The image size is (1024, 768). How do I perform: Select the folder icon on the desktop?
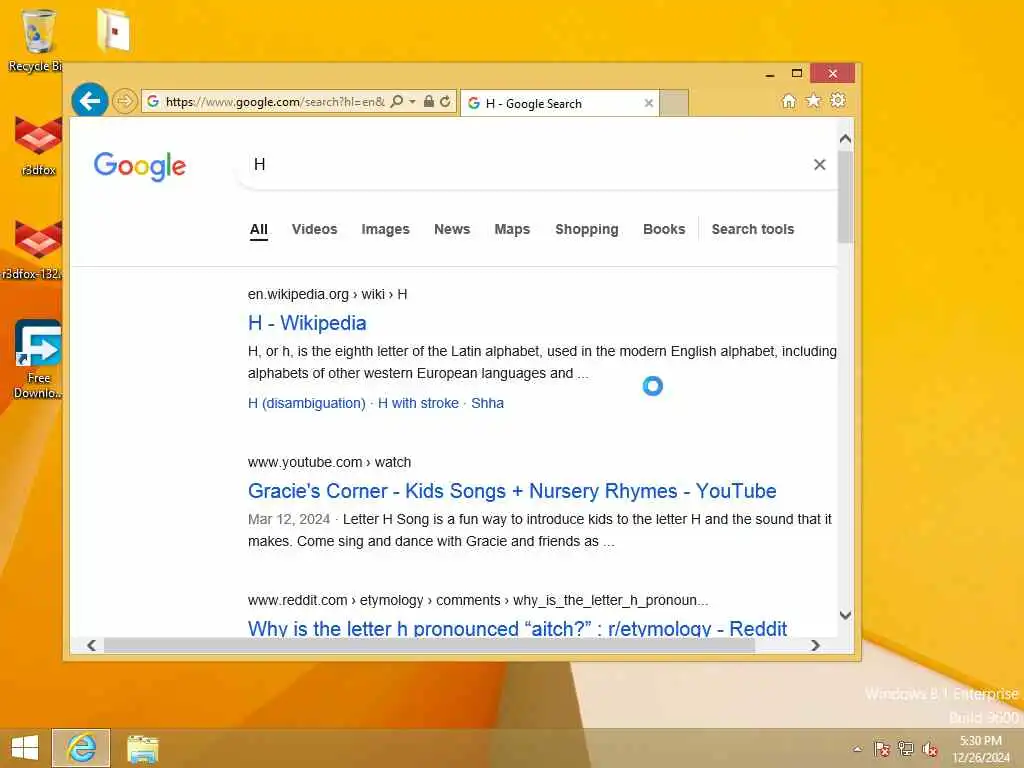[x=113, y=30]
